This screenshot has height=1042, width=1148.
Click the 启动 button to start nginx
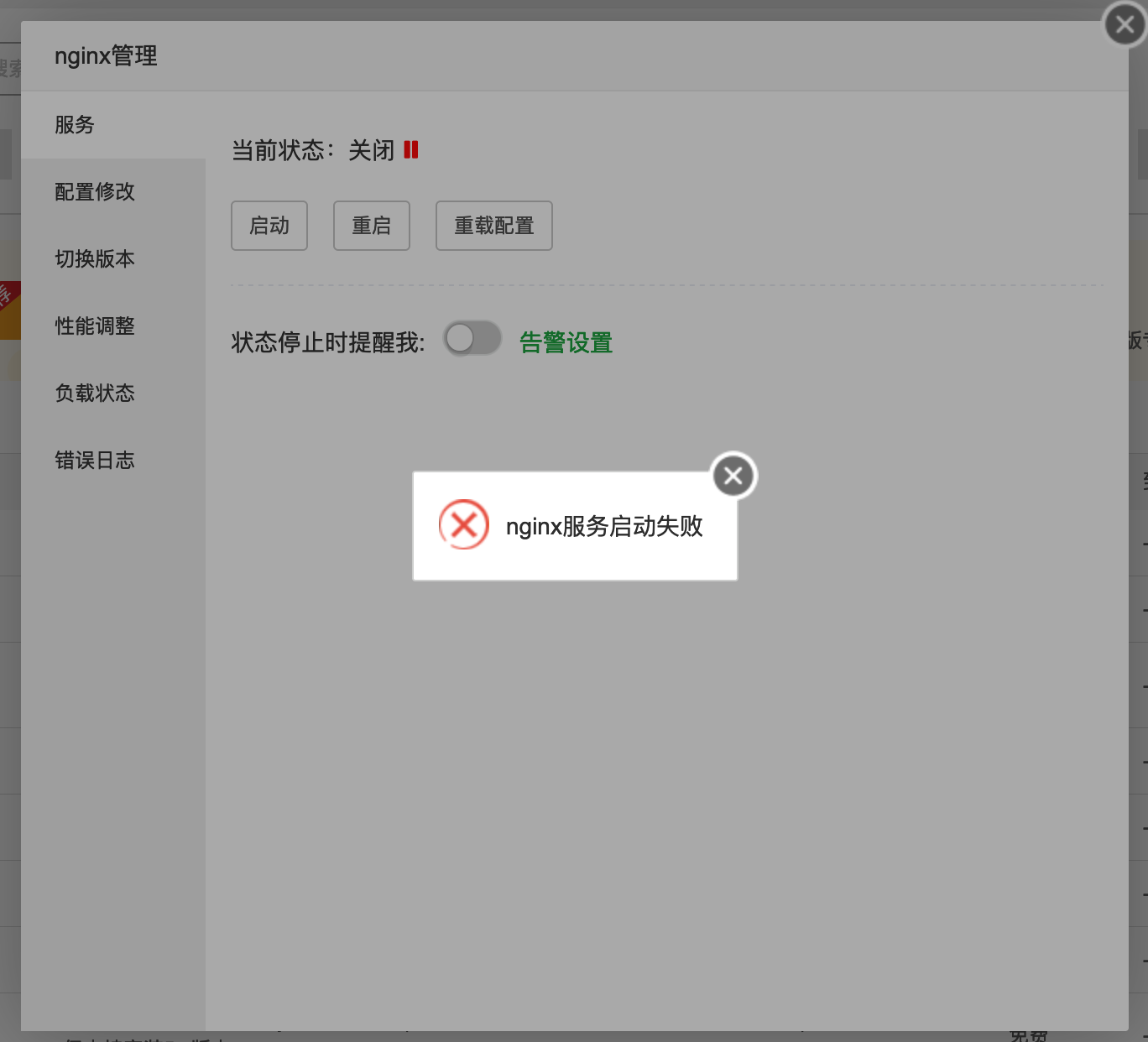click(269, 226)
